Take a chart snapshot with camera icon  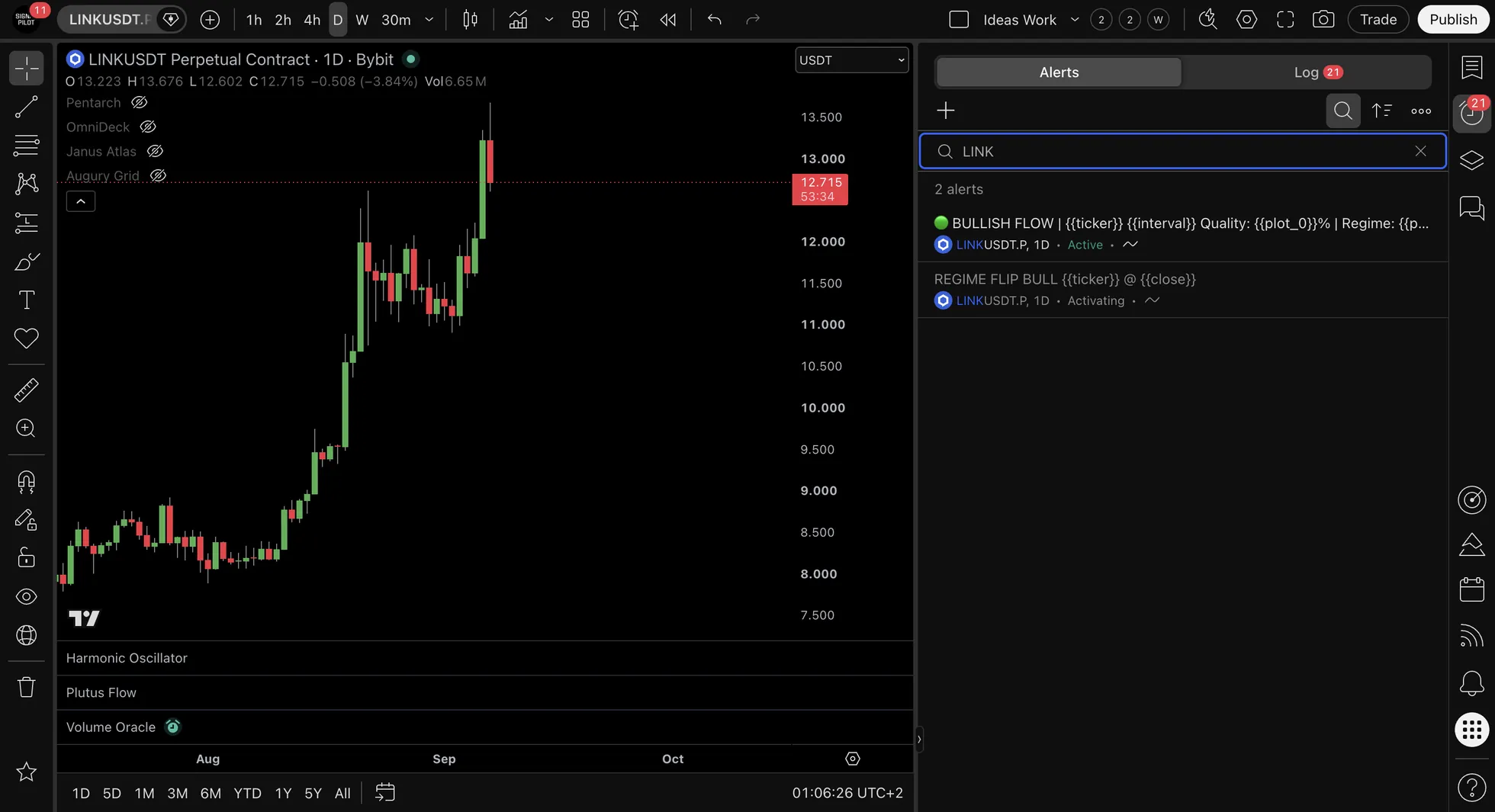click(x=1323, y=20)
